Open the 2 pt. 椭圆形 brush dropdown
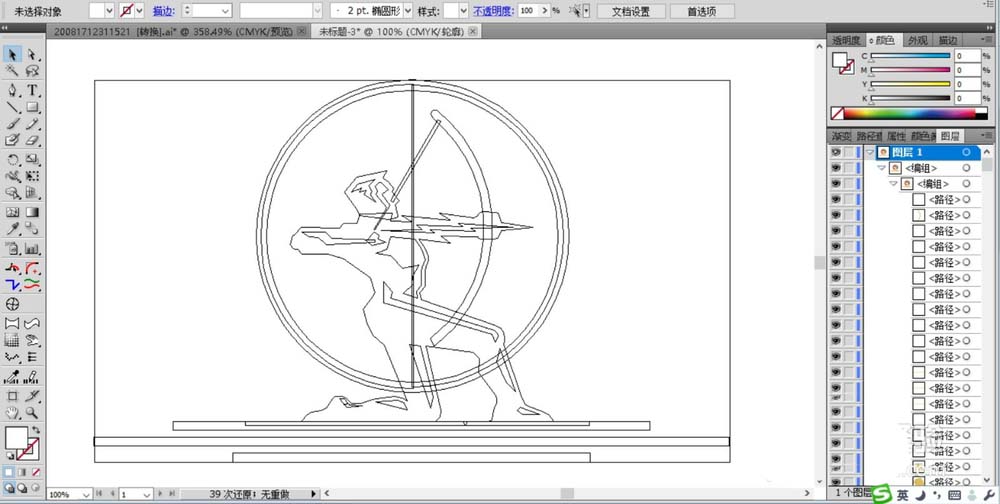Image resolution: width=1000 pixels, height=504 pixels. (x=408, y=11)
